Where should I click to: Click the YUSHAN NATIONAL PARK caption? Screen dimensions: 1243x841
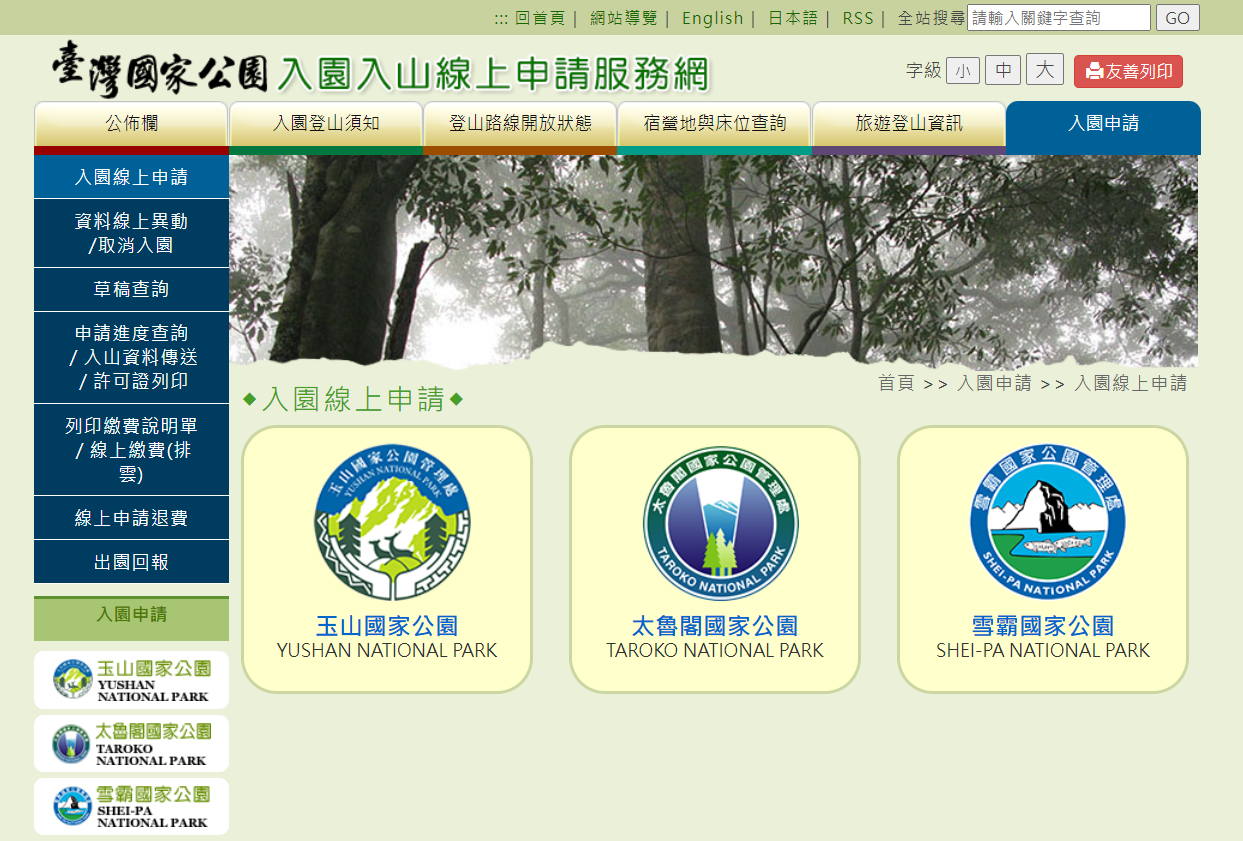(x=387, y=650)
